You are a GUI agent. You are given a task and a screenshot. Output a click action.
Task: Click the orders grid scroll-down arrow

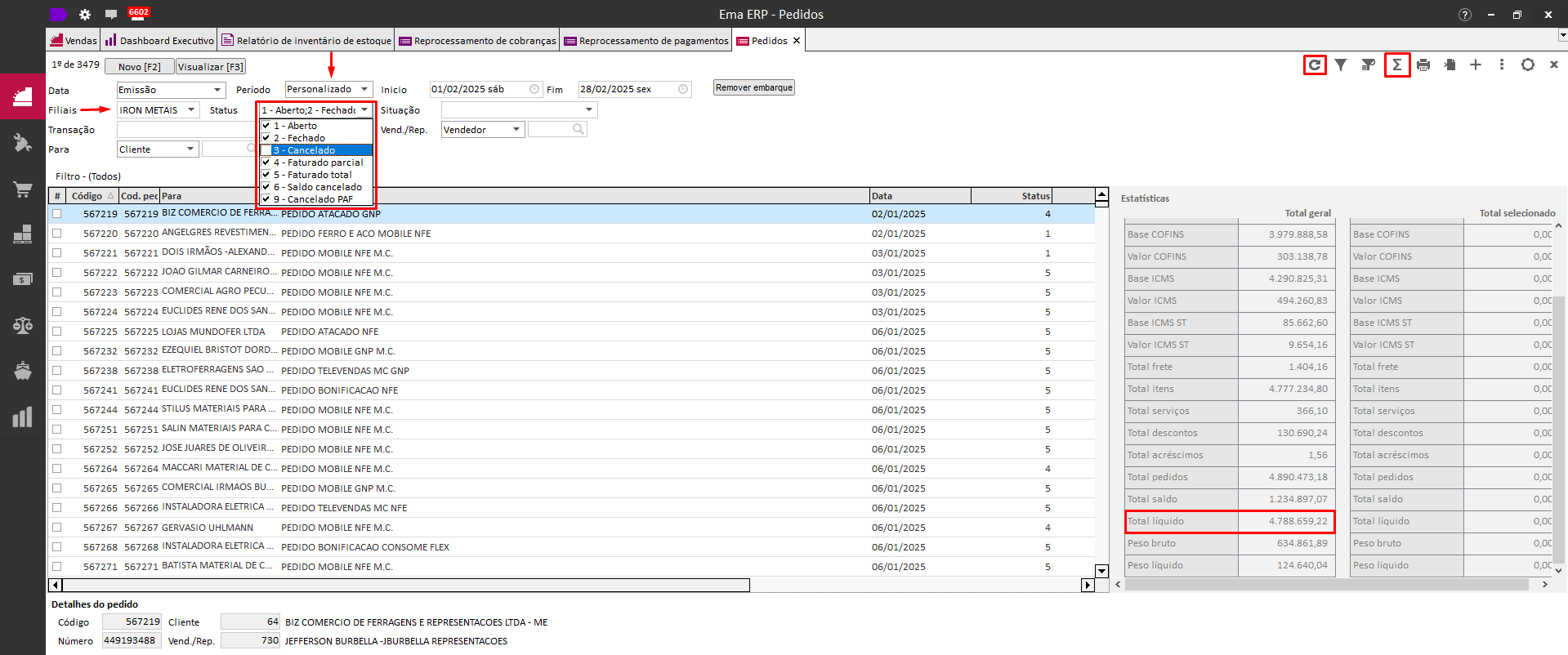click(x=1101, y=571)
